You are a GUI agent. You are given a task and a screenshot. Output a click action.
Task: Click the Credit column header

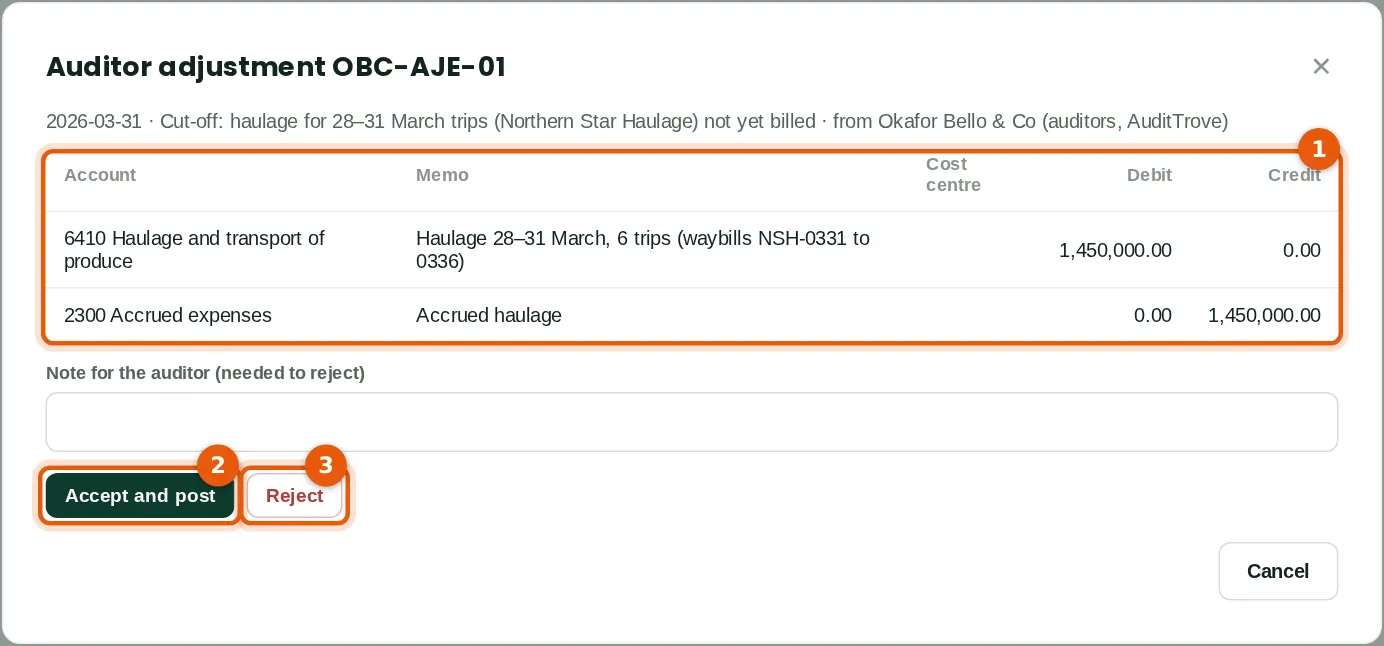point(1294,175)
